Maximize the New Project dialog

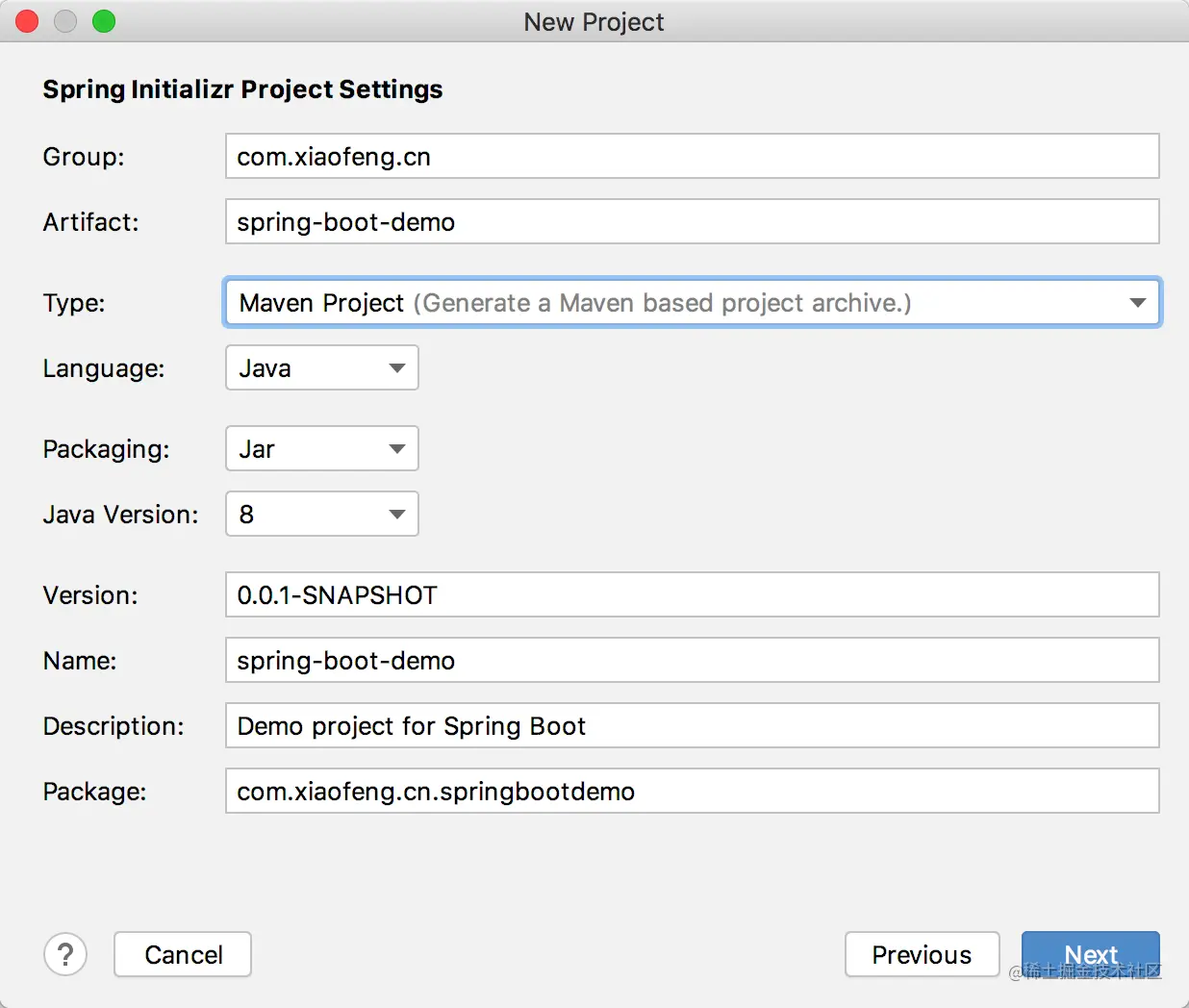pyautogui.click(x=104, y=21)
